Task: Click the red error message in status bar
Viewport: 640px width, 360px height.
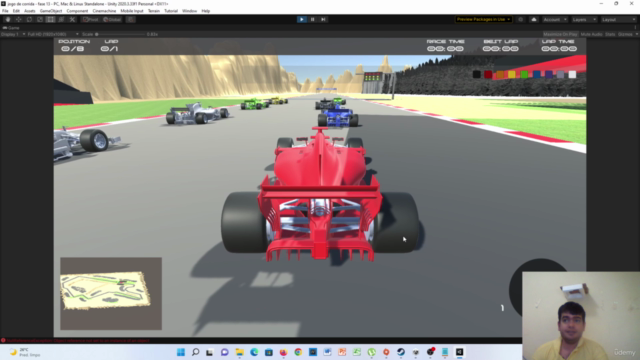Action: [x=76, y=340]
